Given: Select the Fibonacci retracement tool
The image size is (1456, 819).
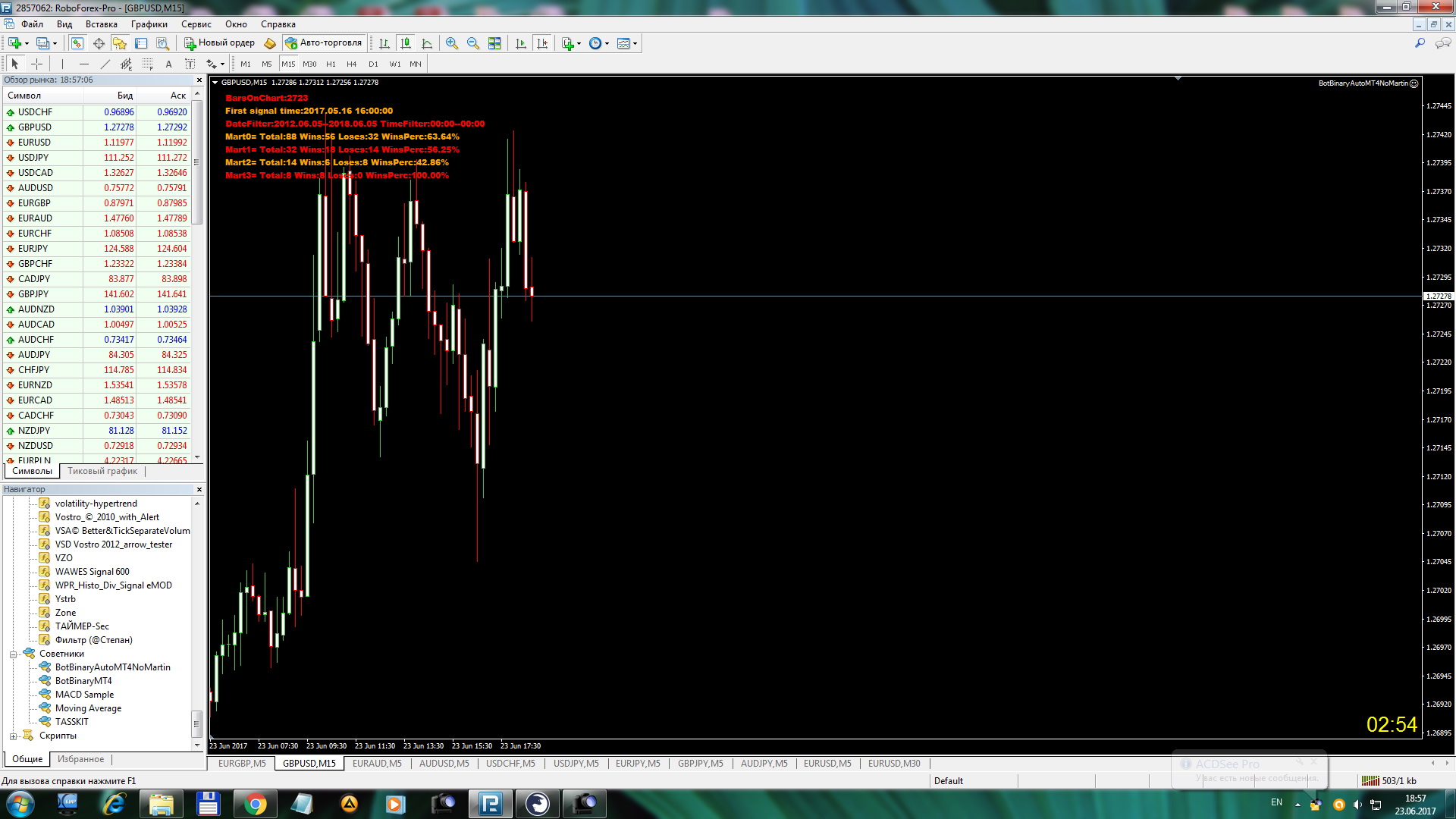Looking at the screenshot, I should click(x=148, y=64).
